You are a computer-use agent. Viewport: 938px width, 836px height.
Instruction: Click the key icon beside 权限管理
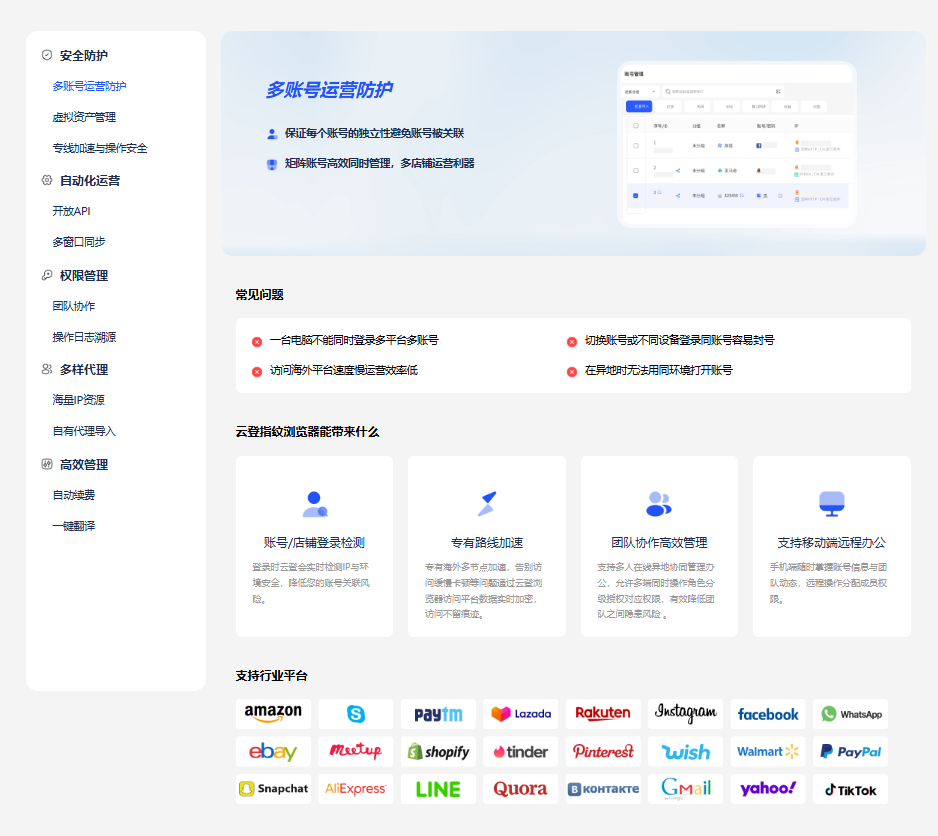tap(47, 275)
